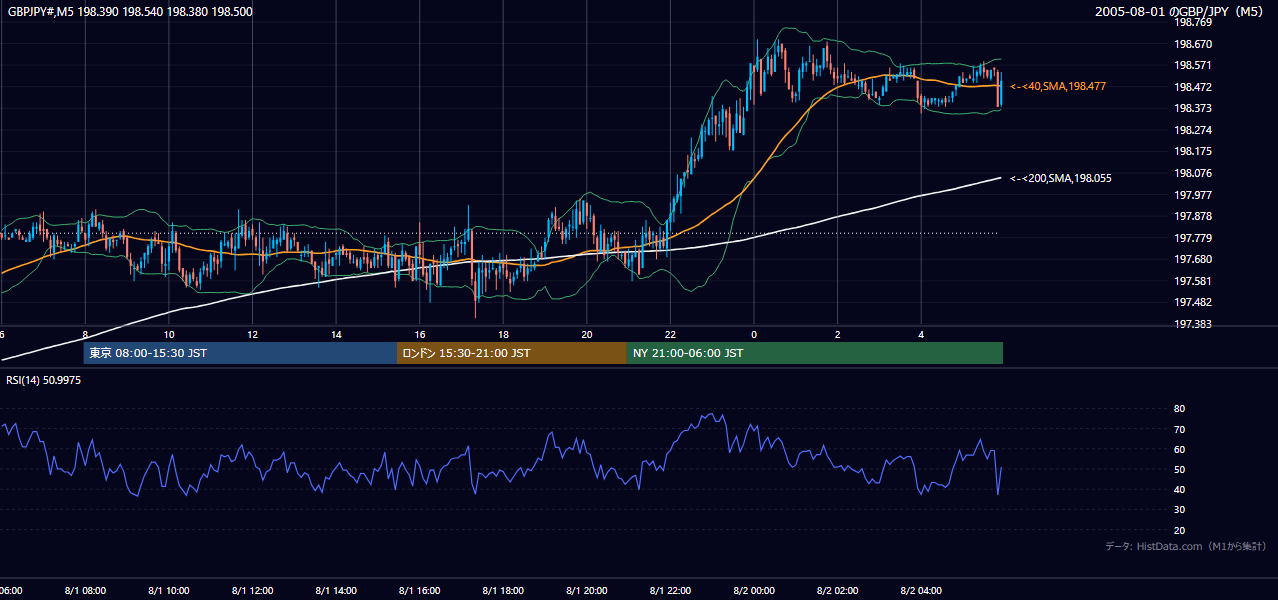Click price axis label 198.175
Screen dimensions: 1278x600
pos(1192,151)
